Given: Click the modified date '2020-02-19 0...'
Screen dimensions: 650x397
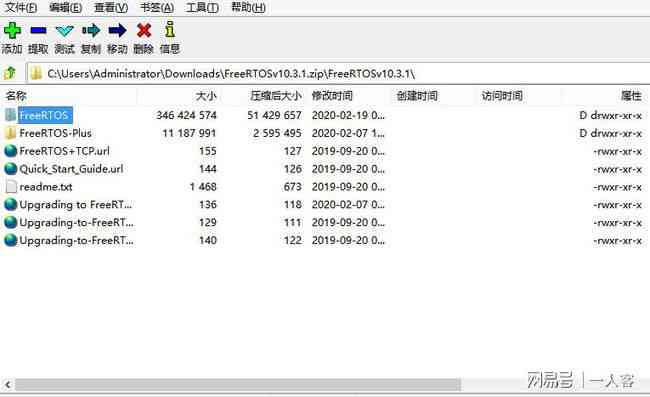Looking at the screenshot, I should (348, 115).
